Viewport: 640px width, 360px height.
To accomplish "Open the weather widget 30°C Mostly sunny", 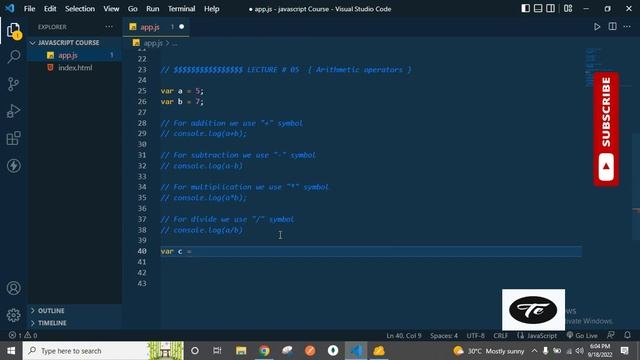I will (489, 351).
